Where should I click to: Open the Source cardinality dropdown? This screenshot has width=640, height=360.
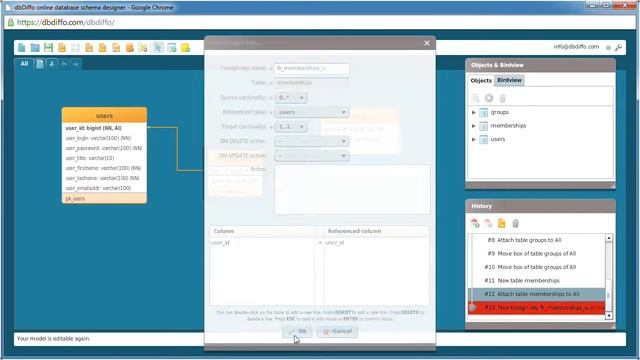[x=291, y=98]
